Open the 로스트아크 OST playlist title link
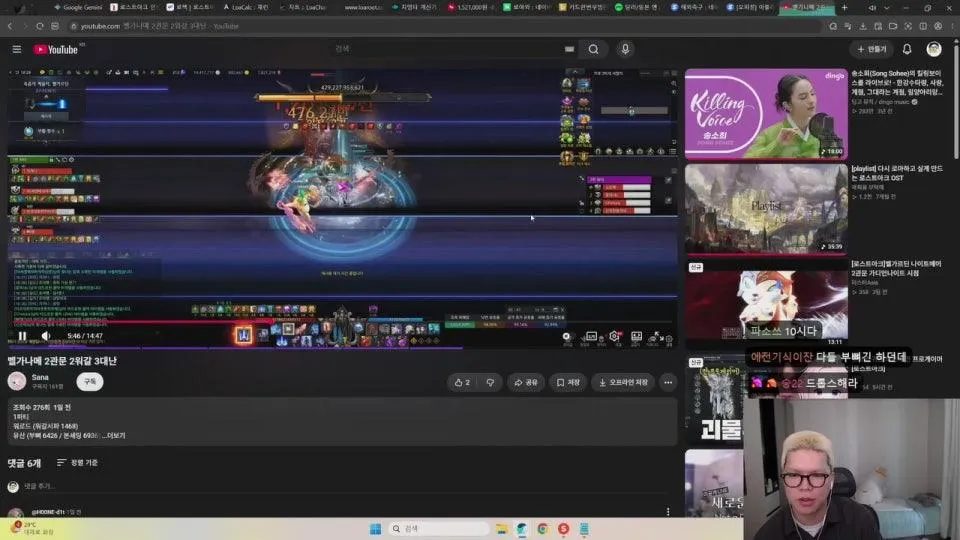The height and width of the screenshot is (540, 960). tap(897, 173)
